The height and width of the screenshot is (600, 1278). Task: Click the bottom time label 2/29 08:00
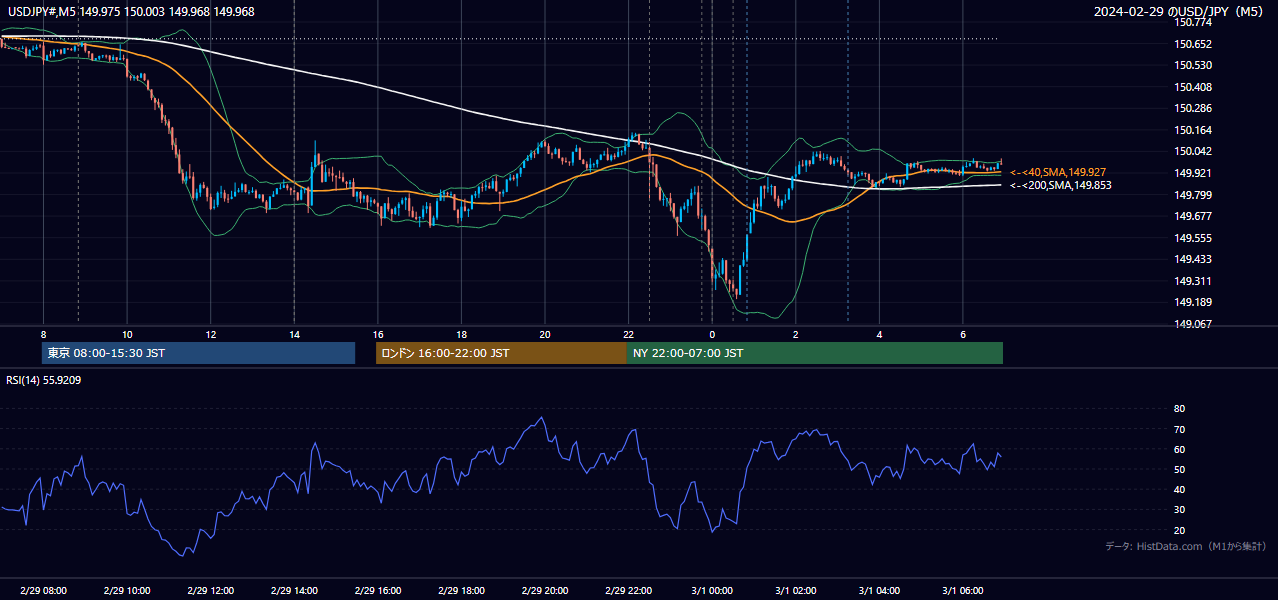[43, 590]
